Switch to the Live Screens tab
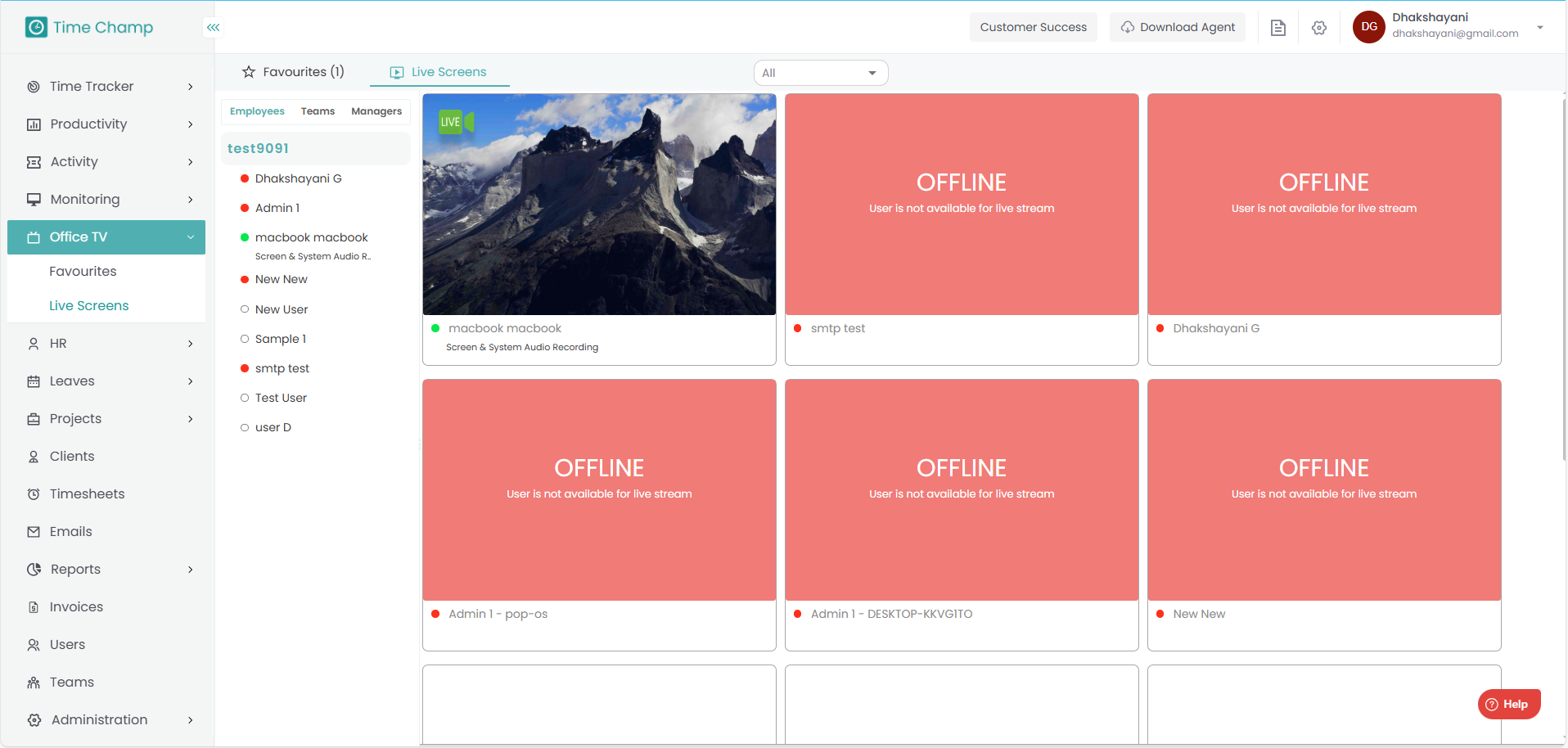This screenshot has width=1568, height=748. [439, 72]
